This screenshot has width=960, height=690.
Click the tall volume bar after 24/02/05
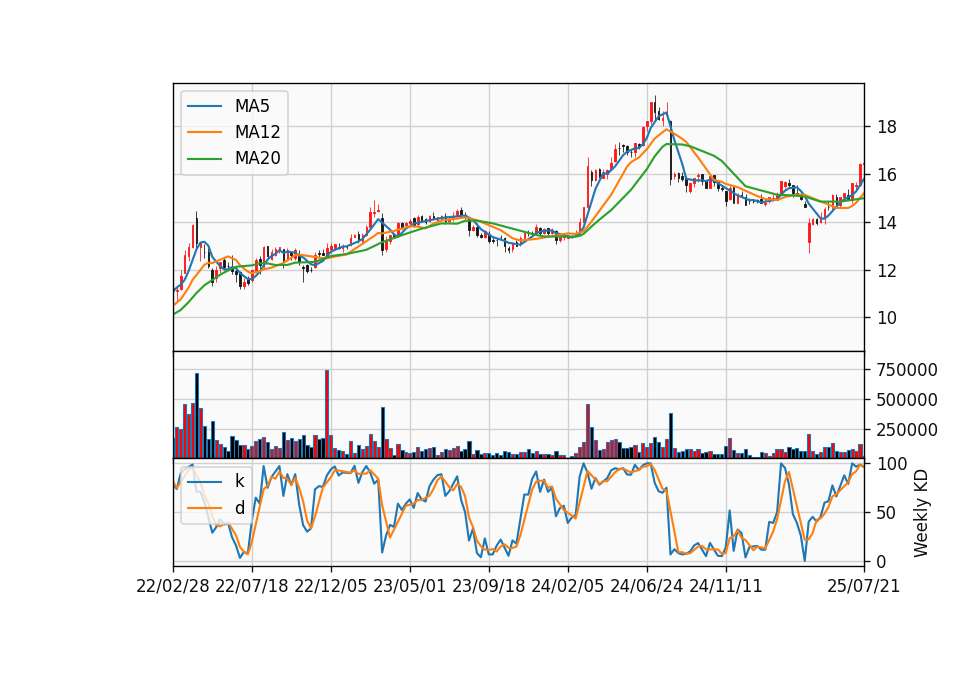pyautogui.click(x=588, y=431)
